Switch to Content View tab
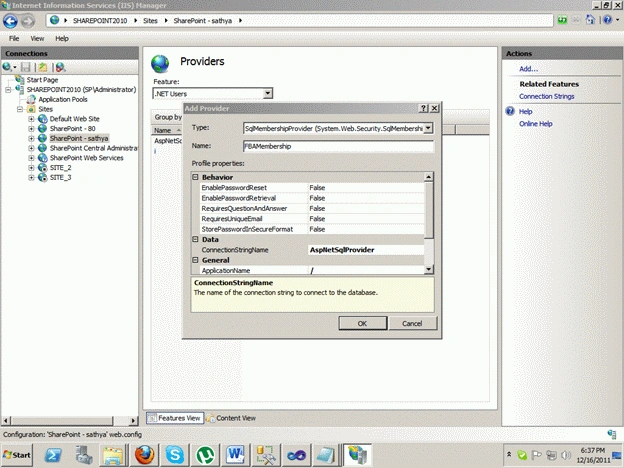 point(231,418)
